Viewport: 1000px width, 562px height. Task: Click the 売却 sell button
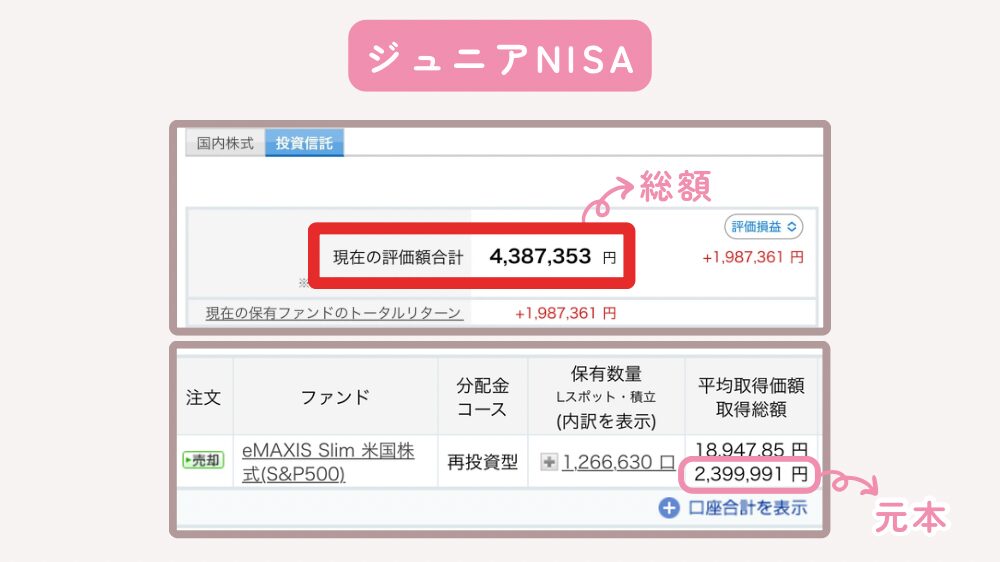[x=203, y=460]
